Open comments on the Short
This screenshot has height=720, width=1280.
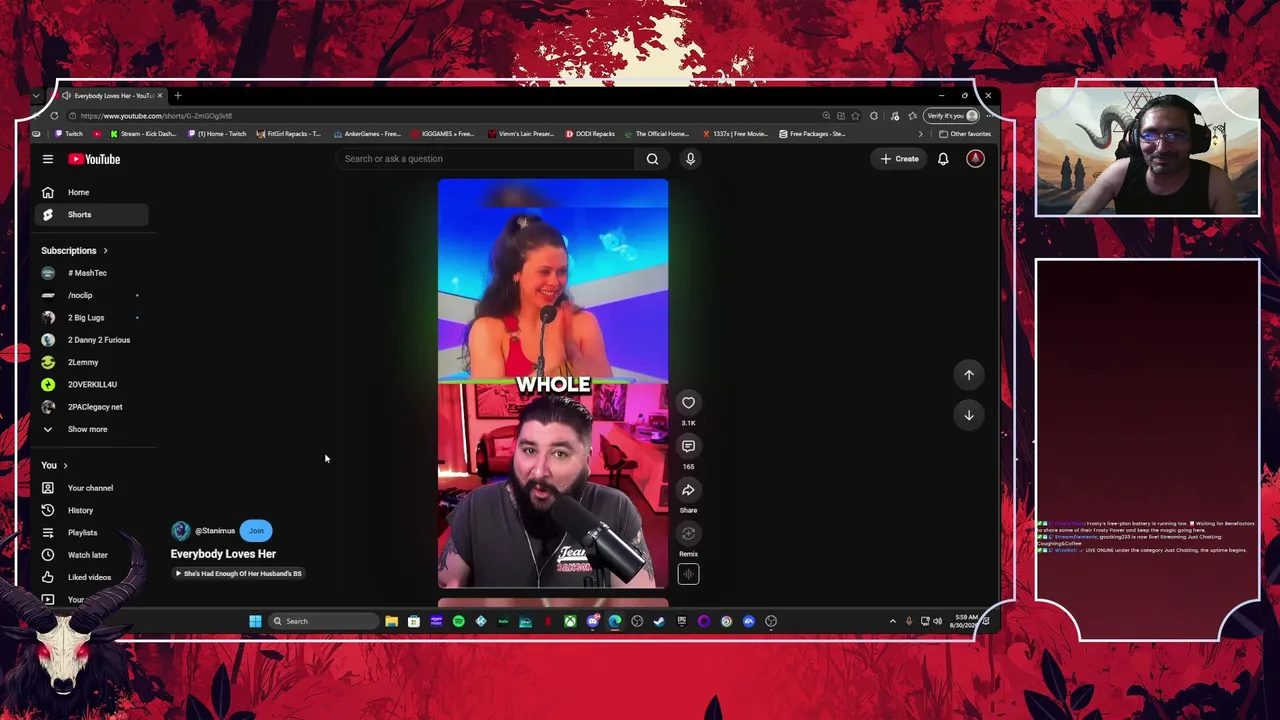tap(688, 446)
